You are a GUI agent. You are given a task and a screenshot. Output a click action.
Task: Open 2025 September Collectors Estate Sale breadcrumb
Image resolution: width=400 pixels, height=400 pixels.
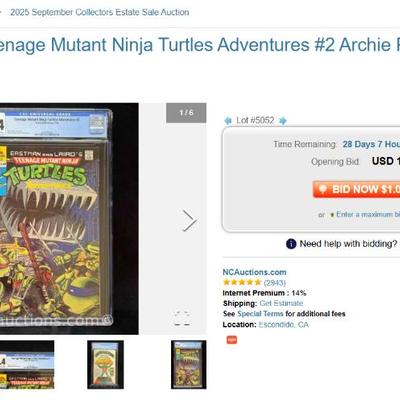coord(100,12)
